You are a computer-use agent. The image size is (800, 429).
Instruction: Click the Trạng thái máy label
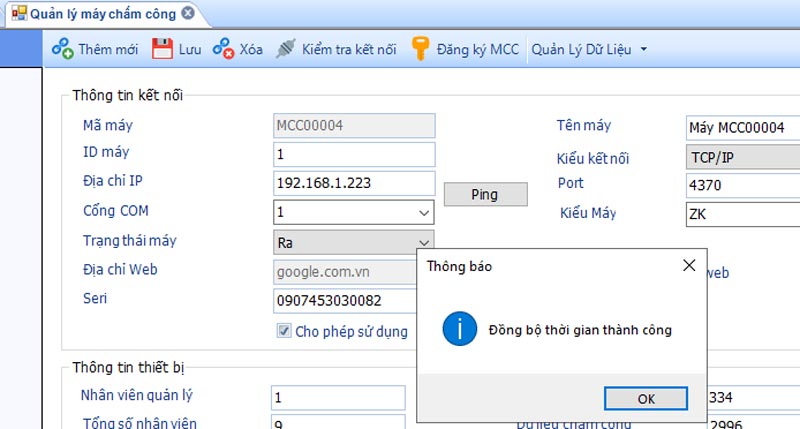coord(130,240)
